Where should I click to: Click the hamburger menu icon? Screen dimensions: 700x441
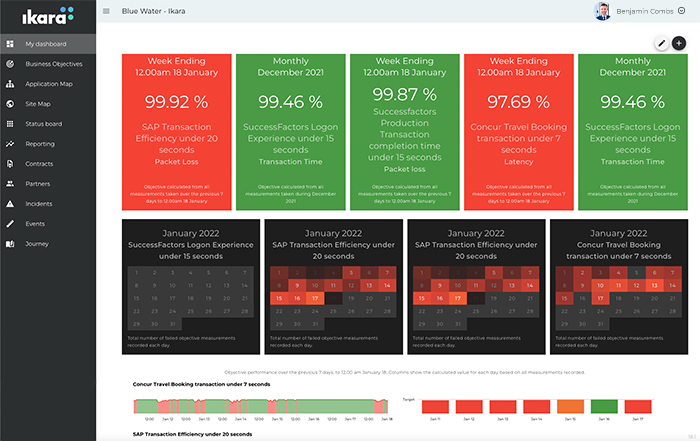pos(107,12)
